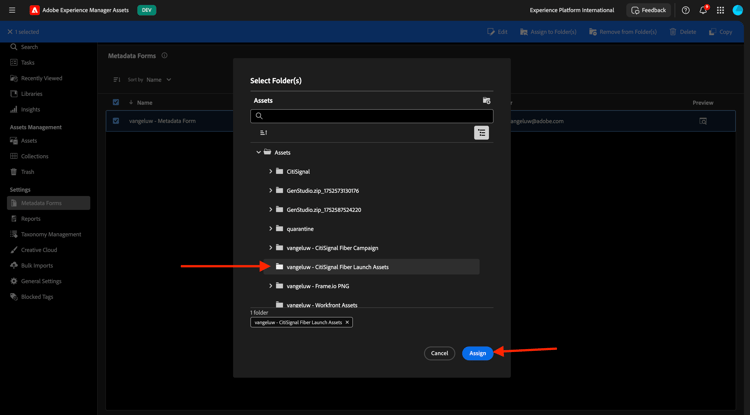Select the quarantine folder row

[x=371, y=229]
